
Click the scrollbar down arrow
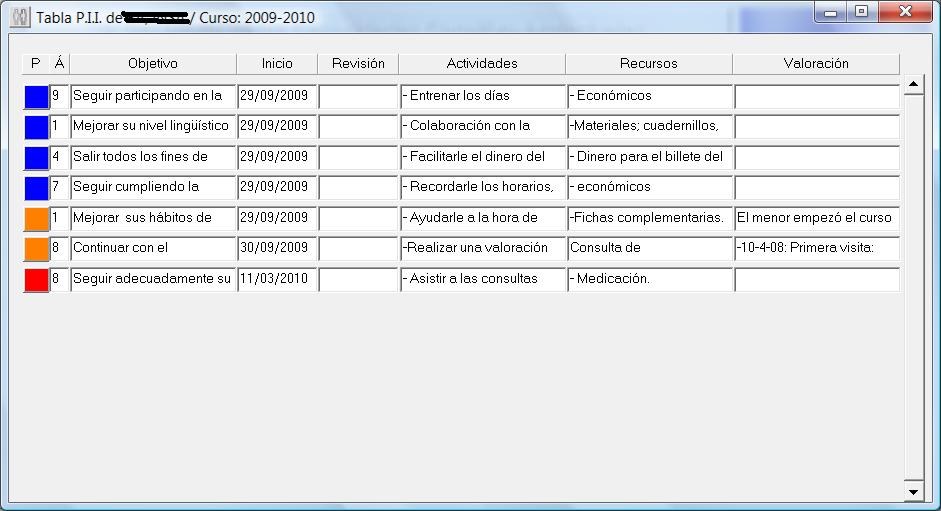pyautogui.click(x=912, y=492)
